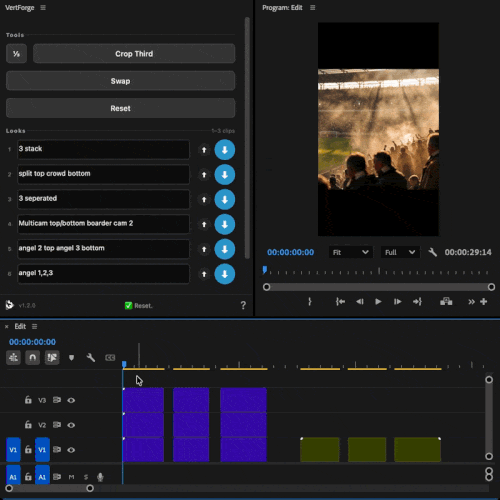Save to 'angel 2 top angel 3 bottom' slot
This screenshot has width=500, height=500.
tap(204, 249)
